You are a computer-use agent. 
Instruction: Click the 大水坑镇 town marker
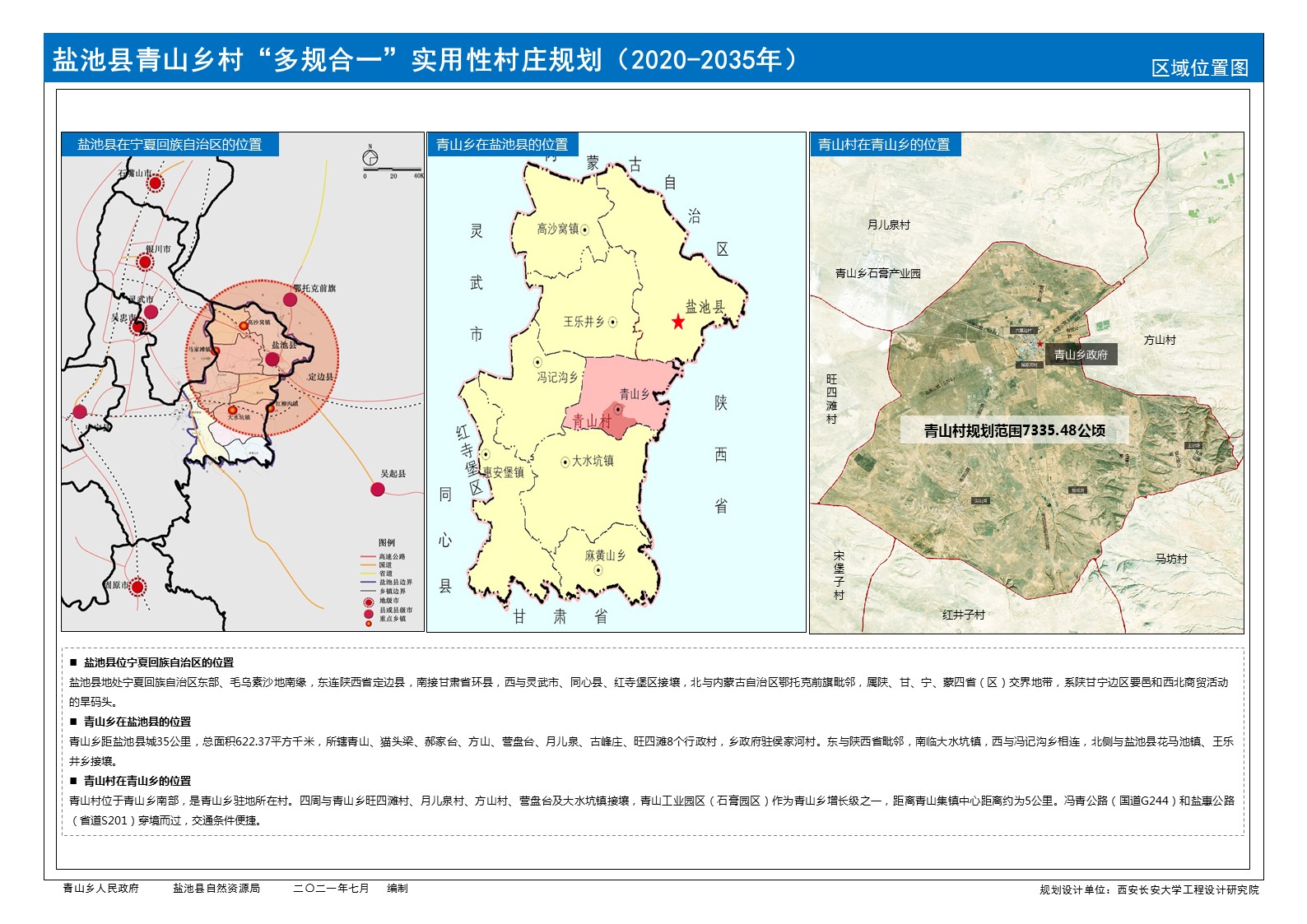pos(565,462)
